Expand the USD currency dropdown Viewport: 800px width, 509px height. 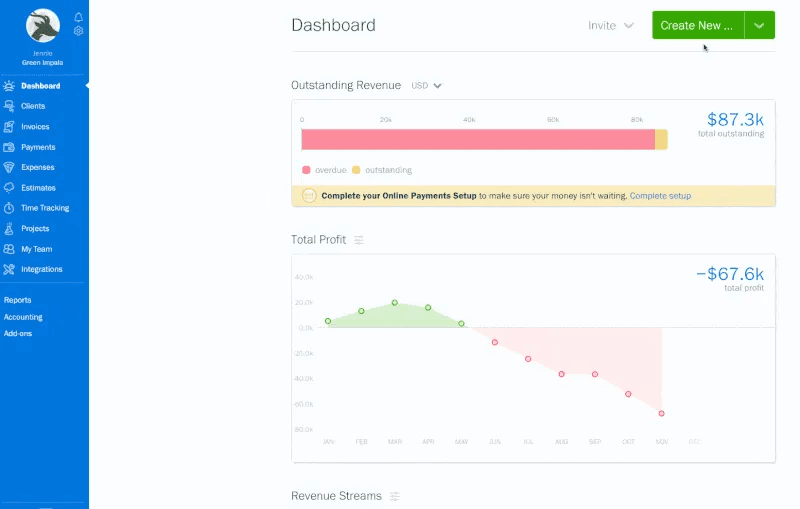[427, 86]
